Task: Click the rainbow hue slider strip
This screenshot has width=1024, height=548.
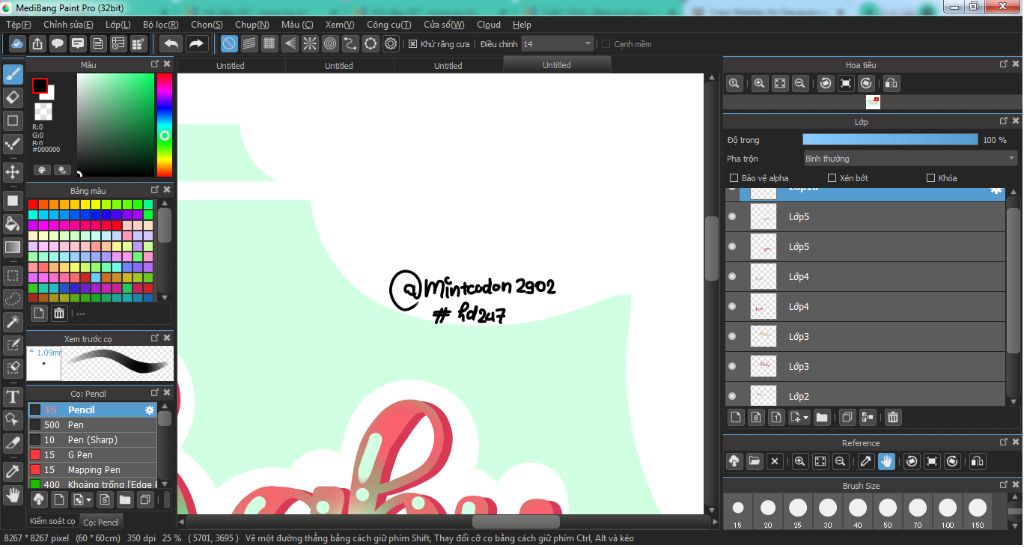Action: 164,125
